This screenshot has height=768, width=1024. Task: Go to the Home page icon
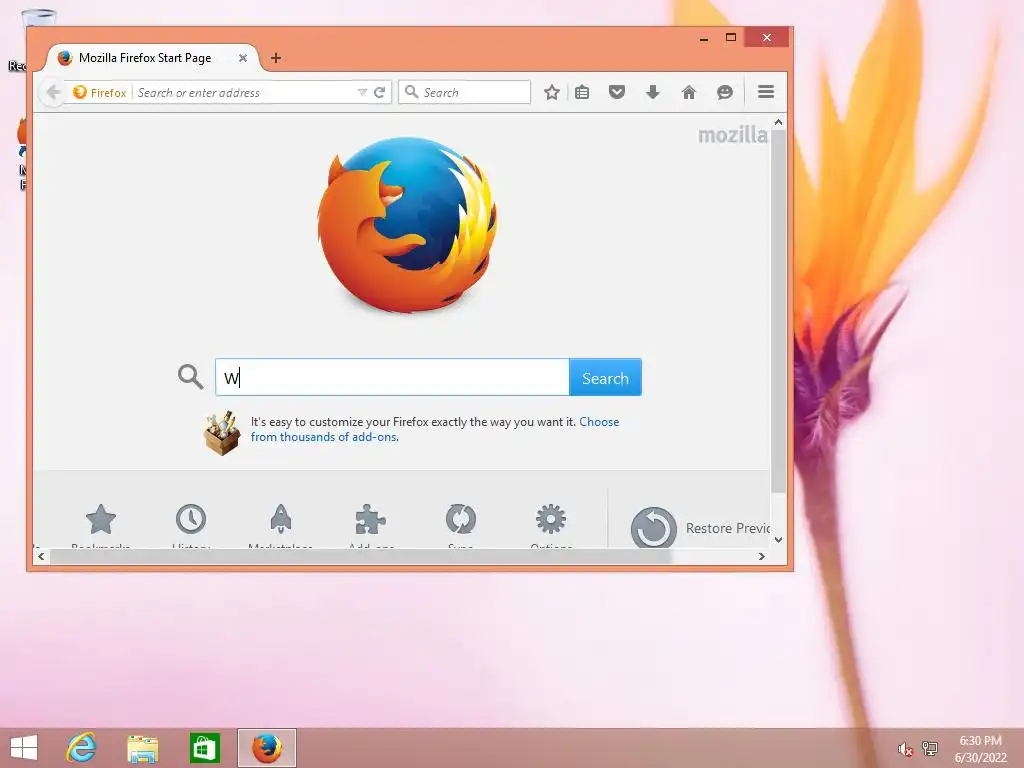click(x=688, y=92)
